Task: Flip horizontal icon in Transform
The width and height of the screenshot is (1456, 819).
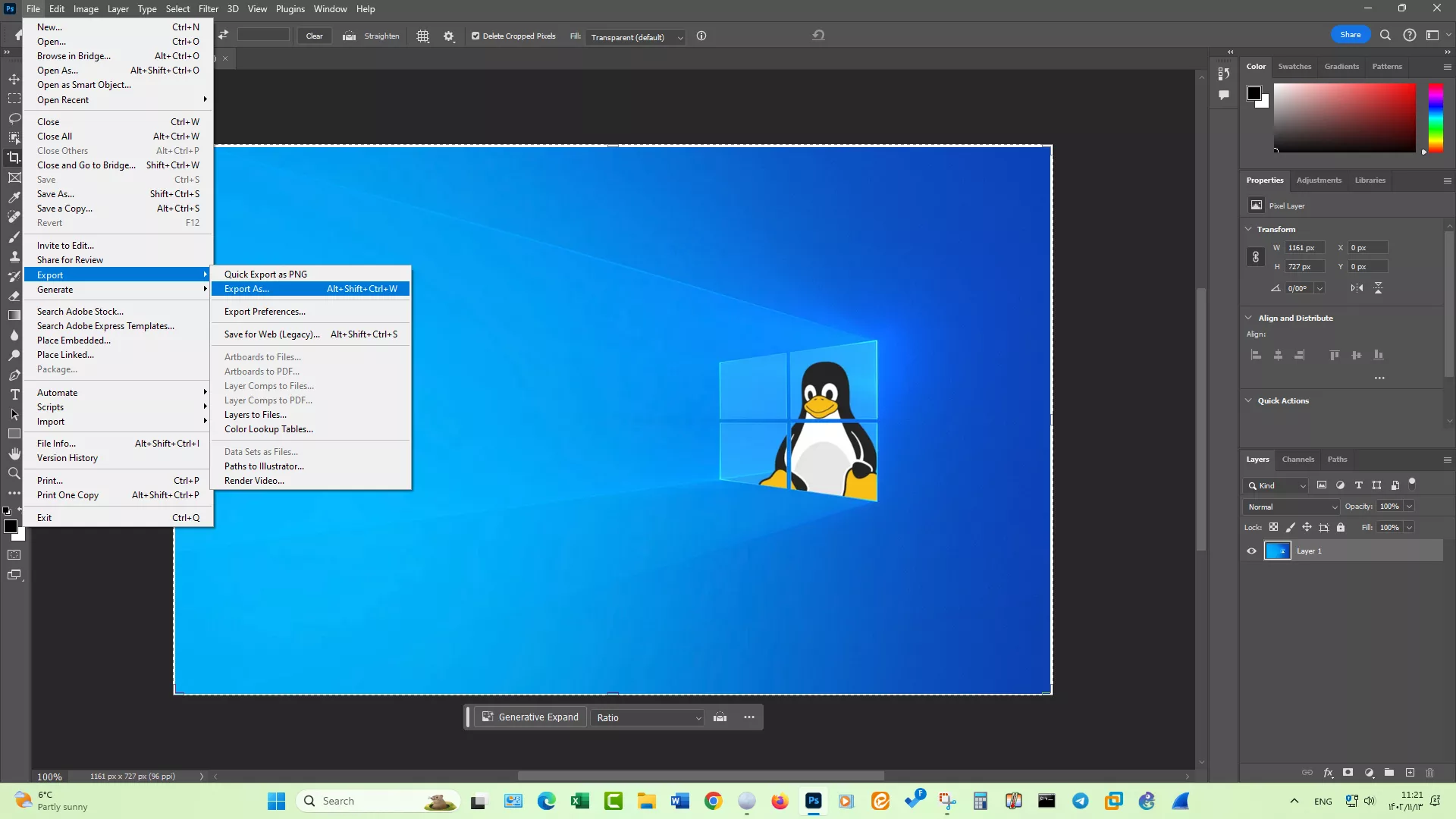Action: 1357,288
